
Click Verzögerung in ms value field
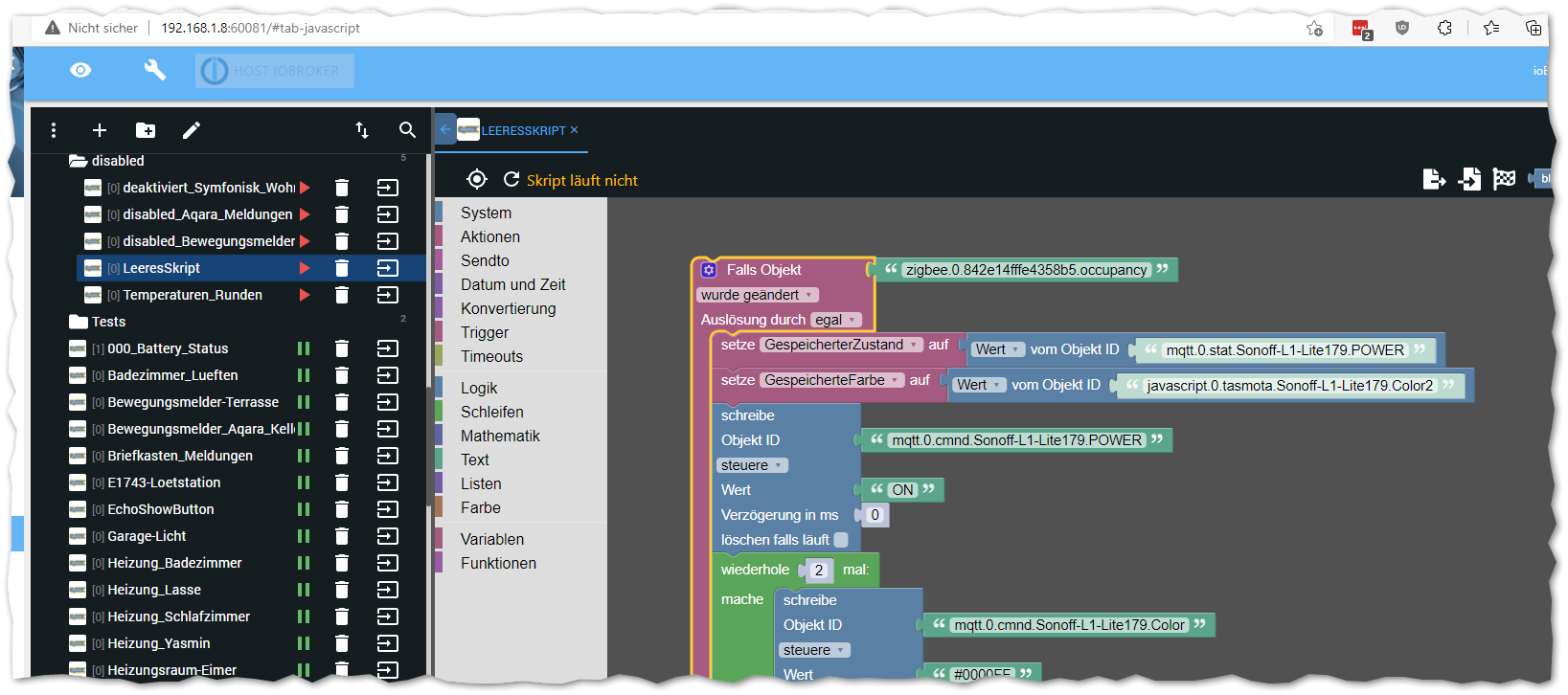point(875,515)
